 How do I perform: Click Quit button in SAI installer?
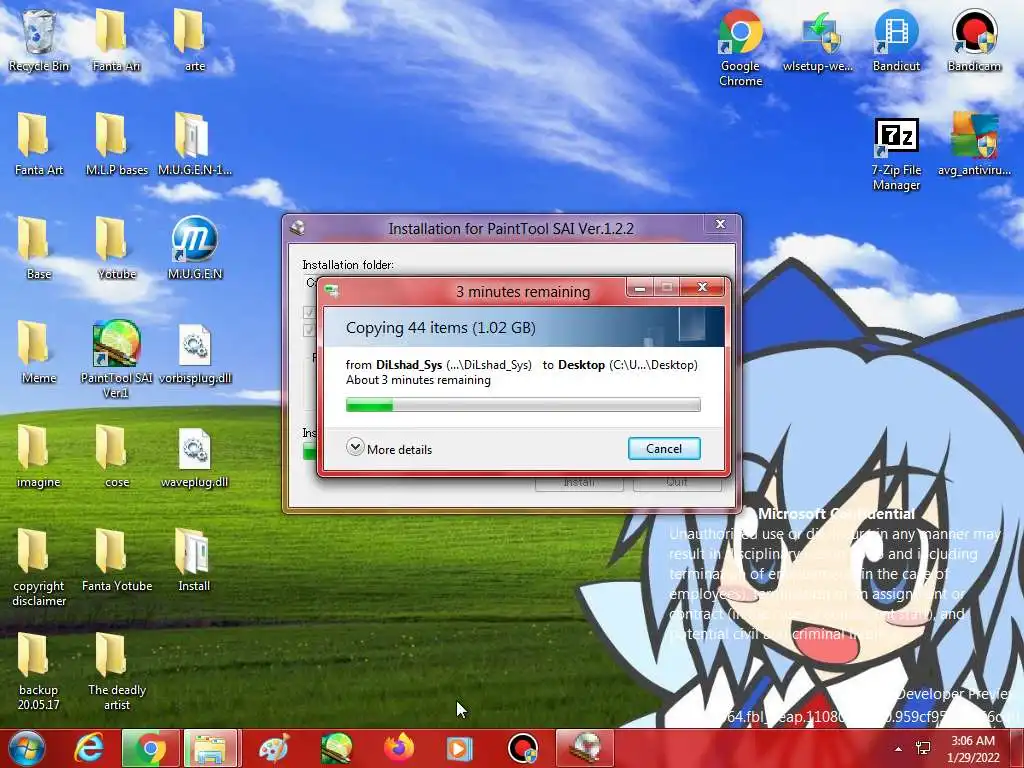pyautogui.click(x=677, y=483)
